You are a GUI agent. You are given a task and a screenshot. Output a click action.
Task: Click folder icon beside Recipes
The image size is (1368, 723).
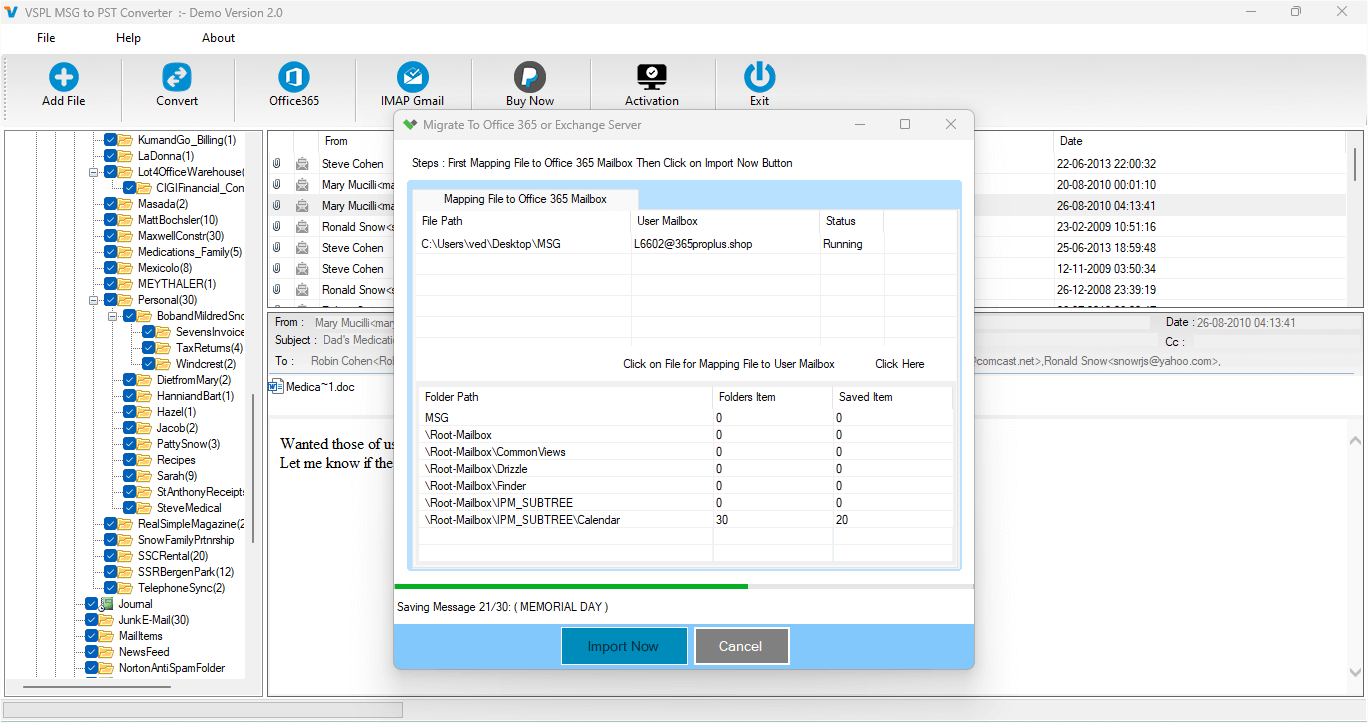point(145,460)
